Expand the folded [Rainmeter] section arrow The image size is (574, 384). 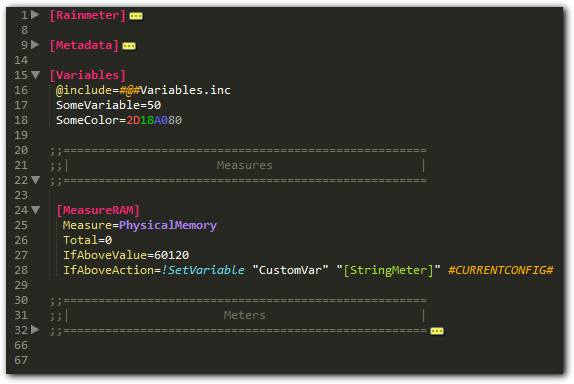(x=35, y=15)
